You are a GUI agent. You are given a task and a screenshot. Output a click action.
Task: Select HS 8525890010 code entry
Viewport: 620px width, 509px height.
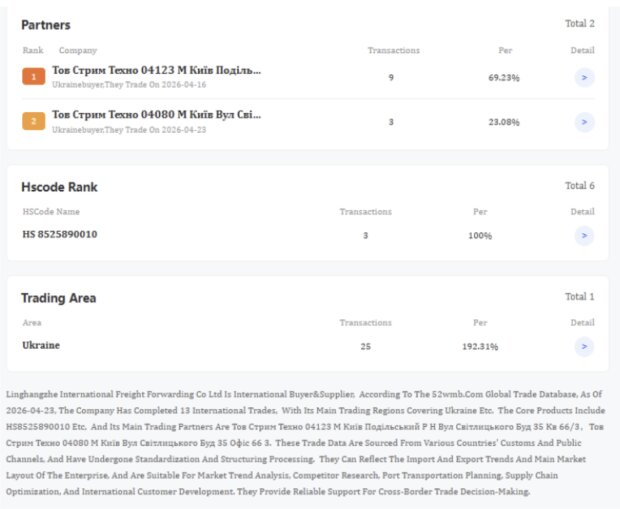pyautogui.click(x=60, y=235)
